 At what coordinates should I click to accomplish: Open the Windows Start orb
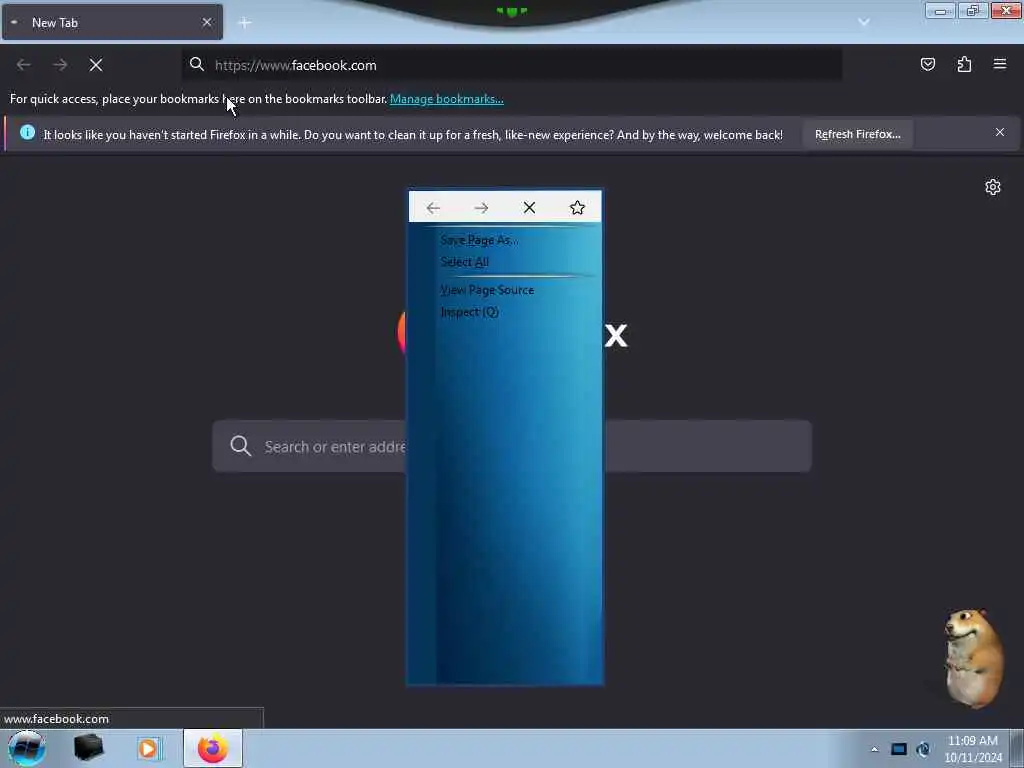pos(26,748)
